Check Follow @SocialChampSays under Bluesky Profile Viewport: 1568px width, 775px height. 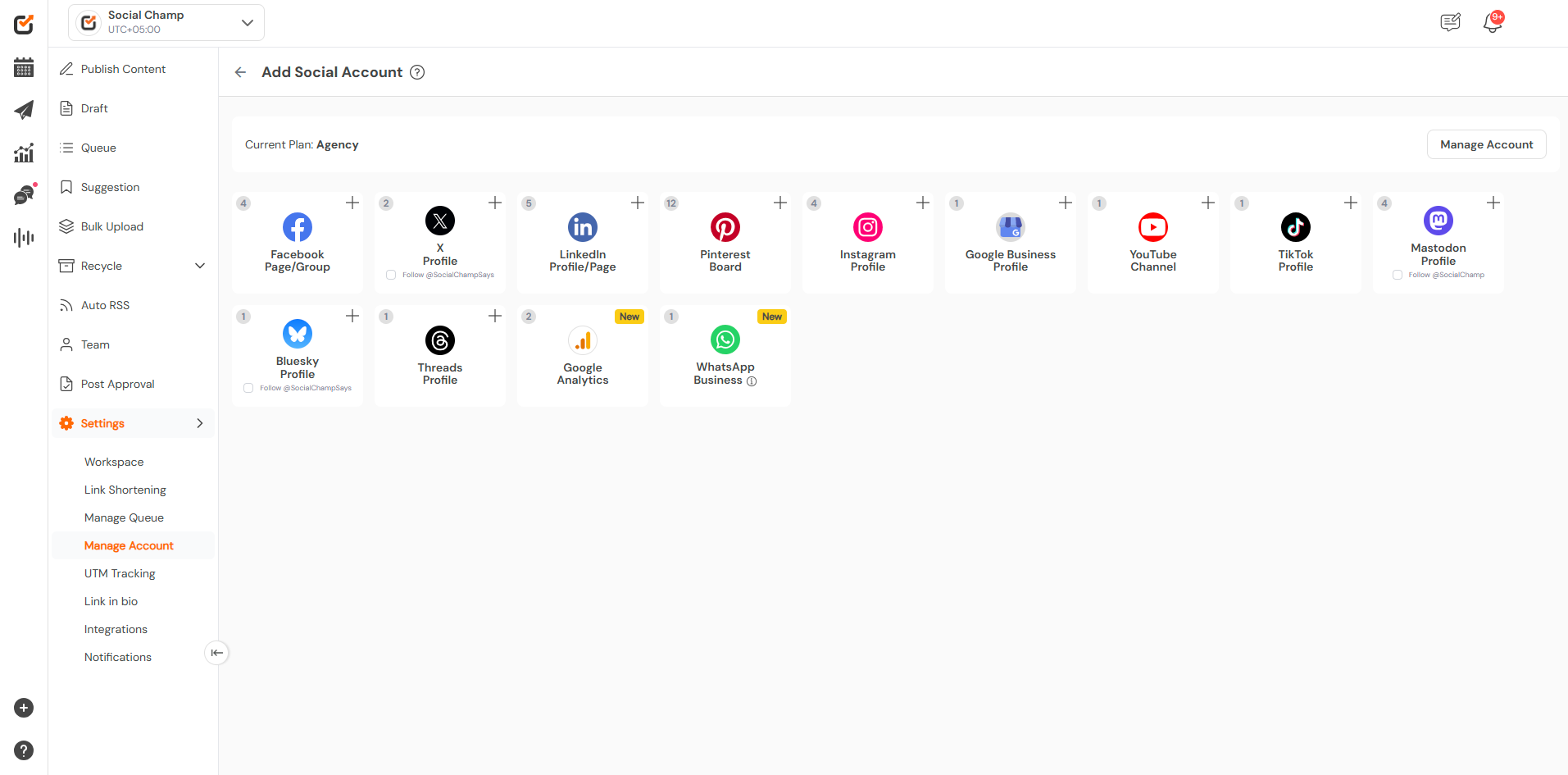[248, 388]
